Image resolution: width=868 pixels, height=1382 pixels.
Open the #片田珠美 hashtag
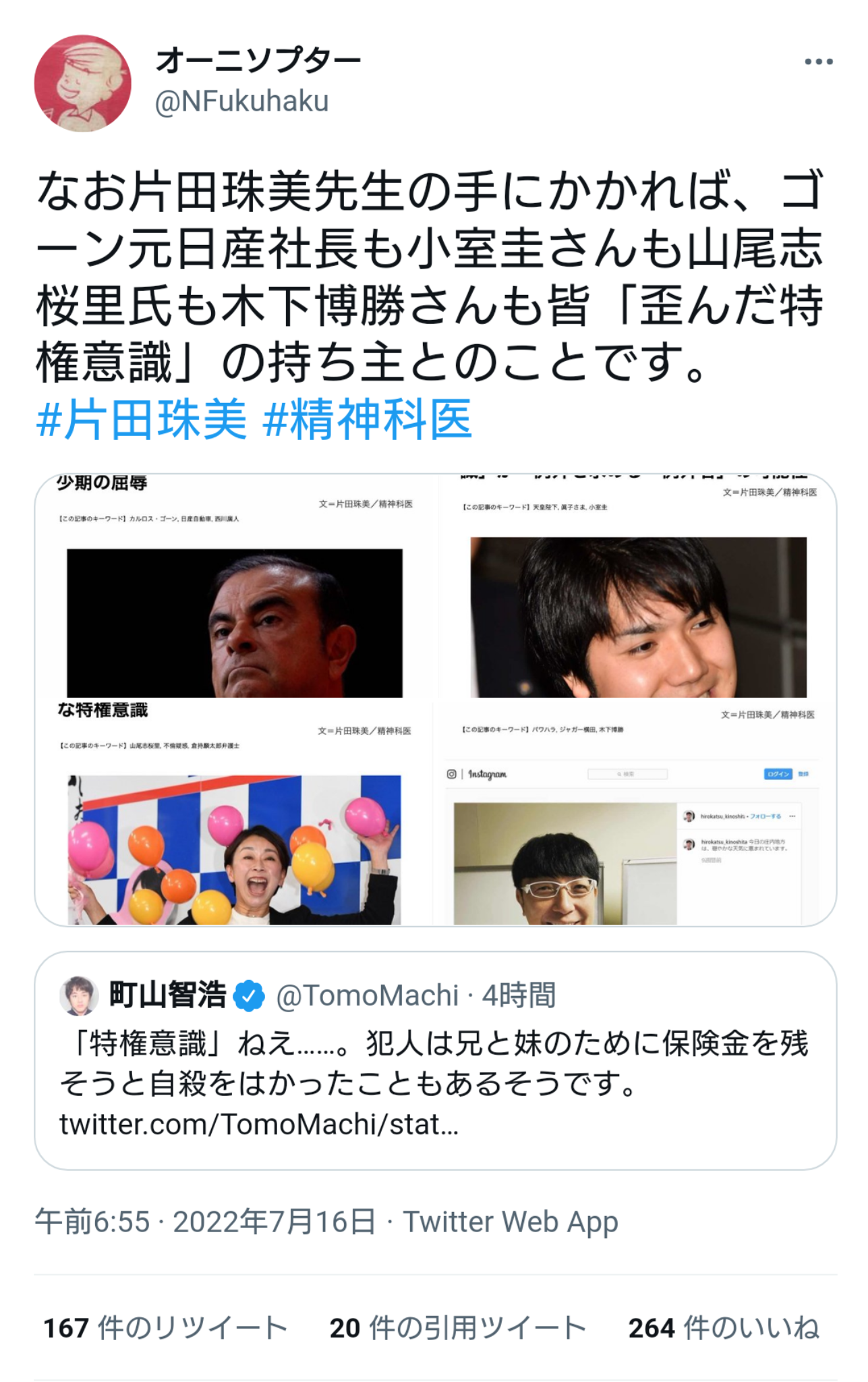(141, 420)
